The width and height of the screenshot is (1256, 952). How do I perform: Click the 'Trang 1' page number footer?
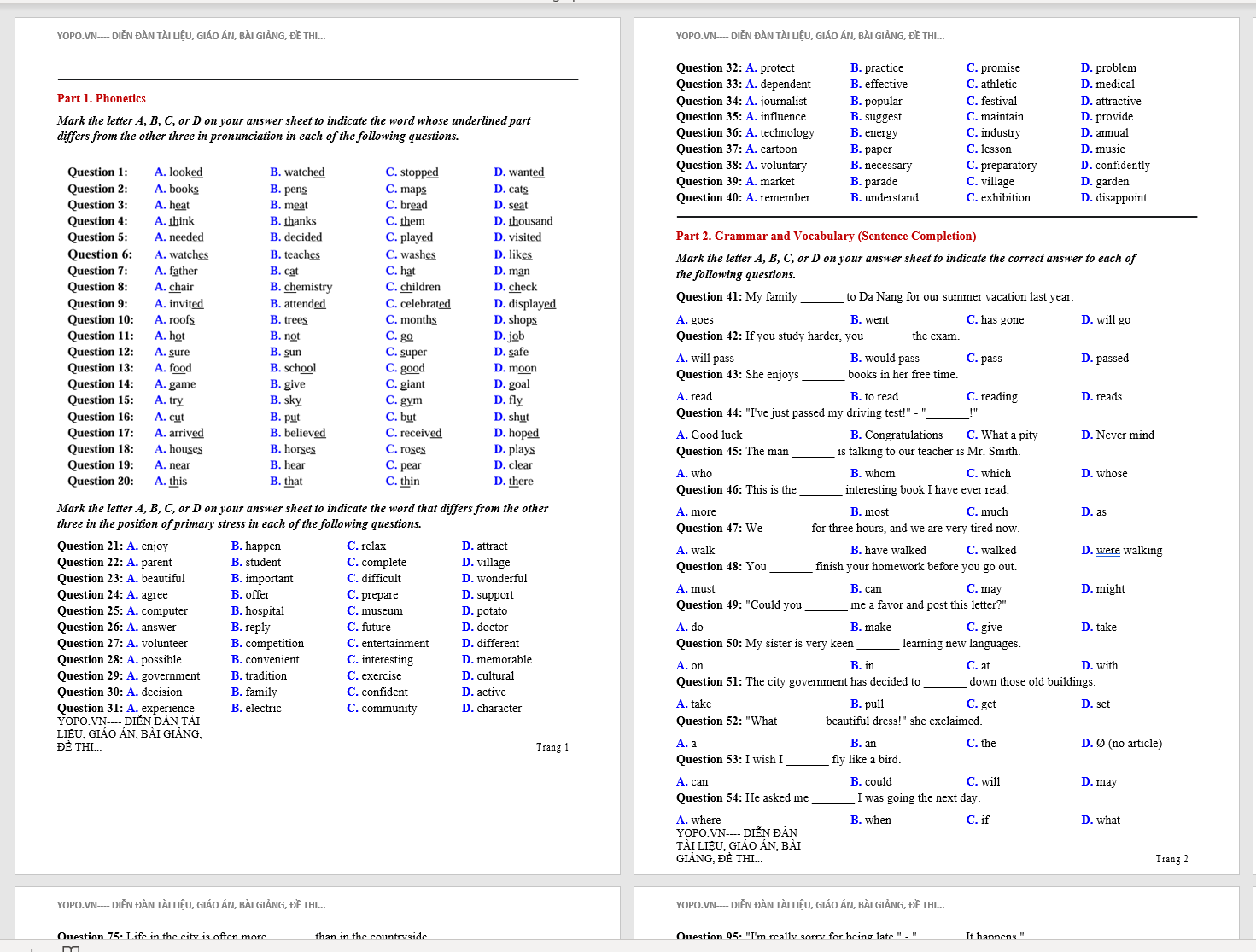[x=552, y=747]
